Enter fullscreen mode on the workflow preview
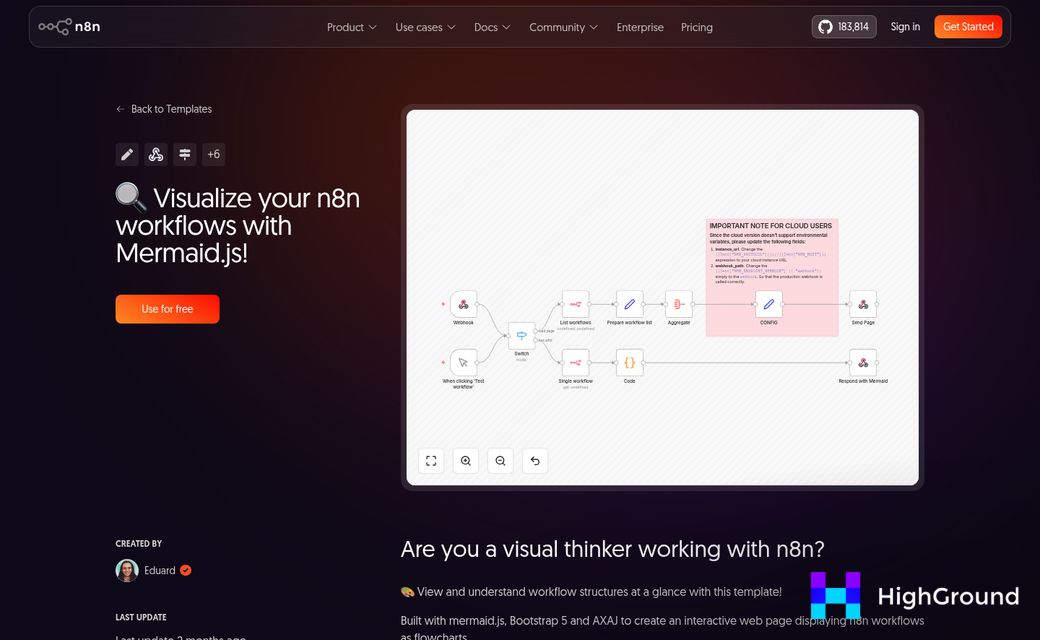The width and height of the screenshot is (1040, 640). coord(430,460)
